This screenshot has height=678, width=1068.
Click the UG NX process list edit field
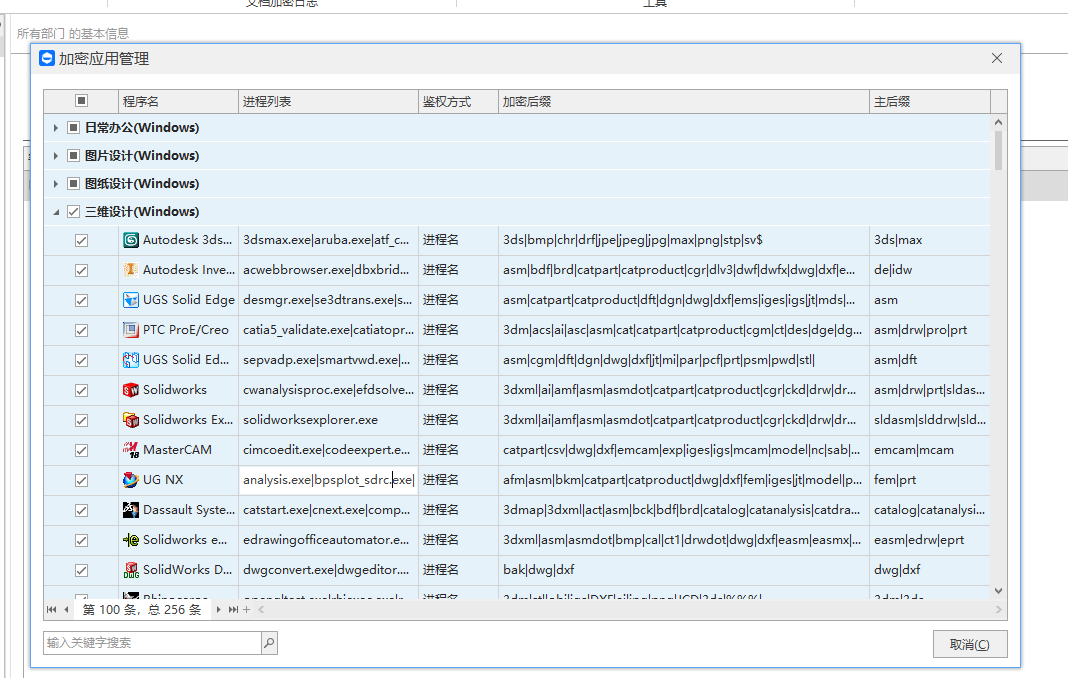click(328, 480)
